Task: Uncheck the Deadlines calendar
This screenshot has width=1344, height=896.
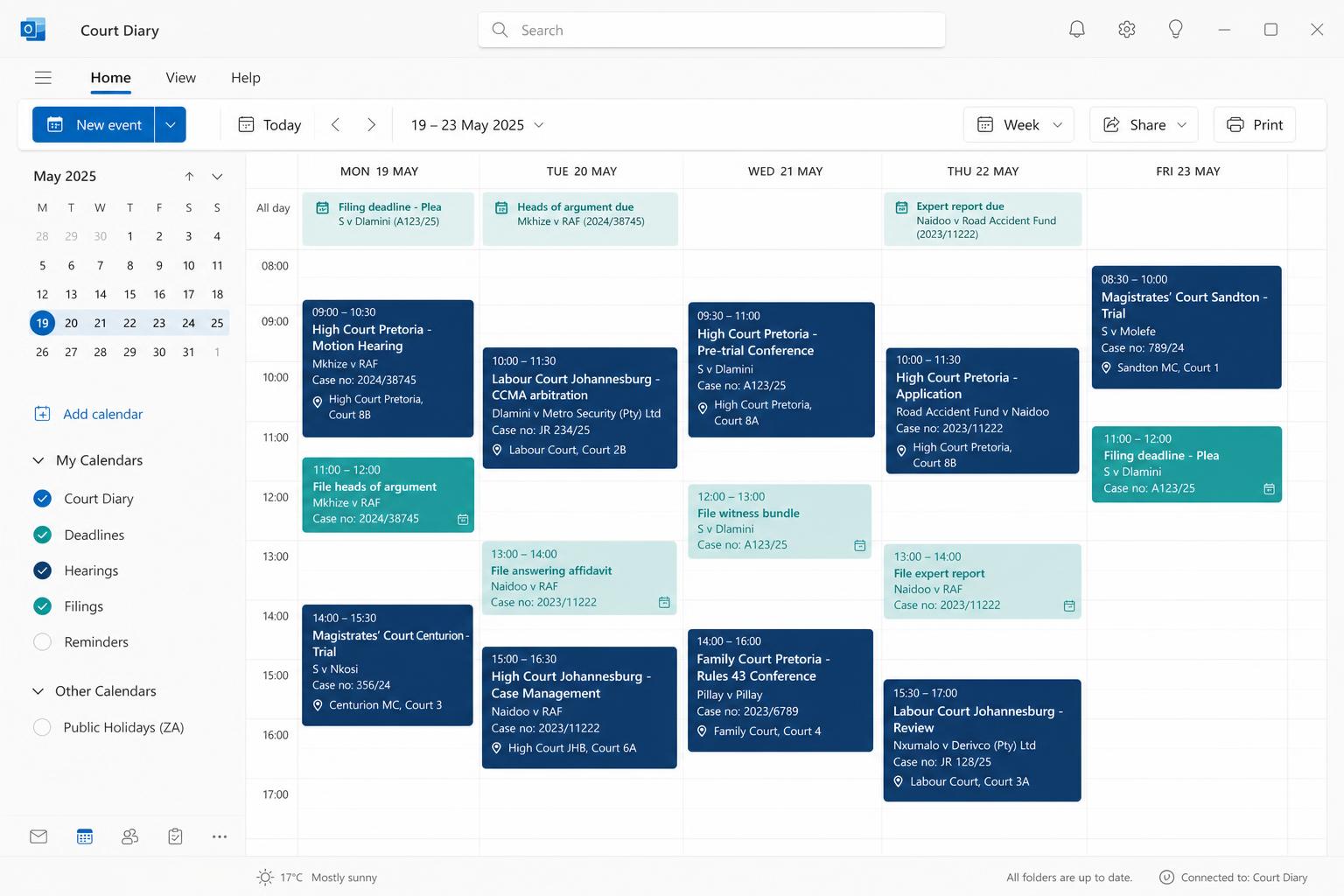Action: tap(42, 535)
